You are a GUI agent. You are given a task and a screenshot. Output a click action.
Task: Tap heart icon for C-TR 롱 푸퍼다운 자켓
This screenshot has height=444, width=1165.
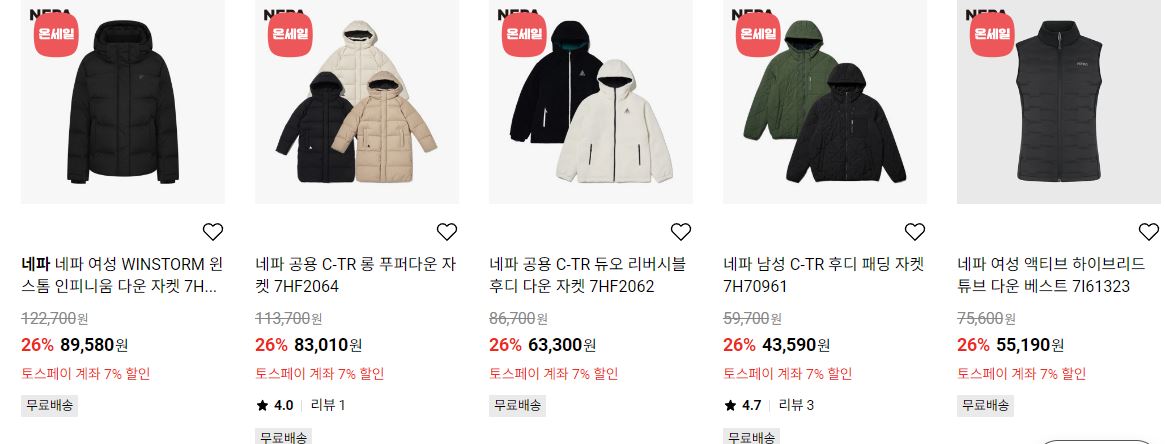(447, 232)
